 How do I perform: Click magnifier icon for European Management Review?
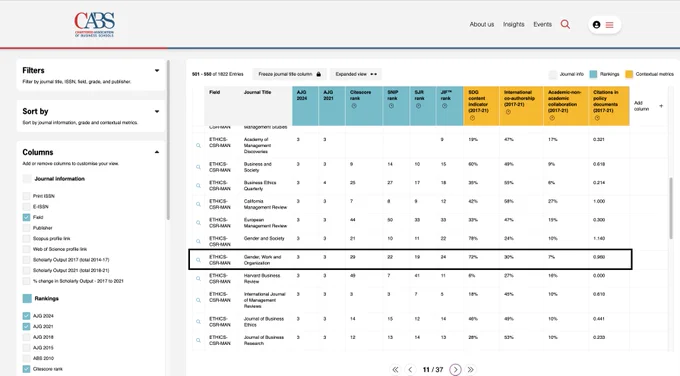(x=198, y=223)
